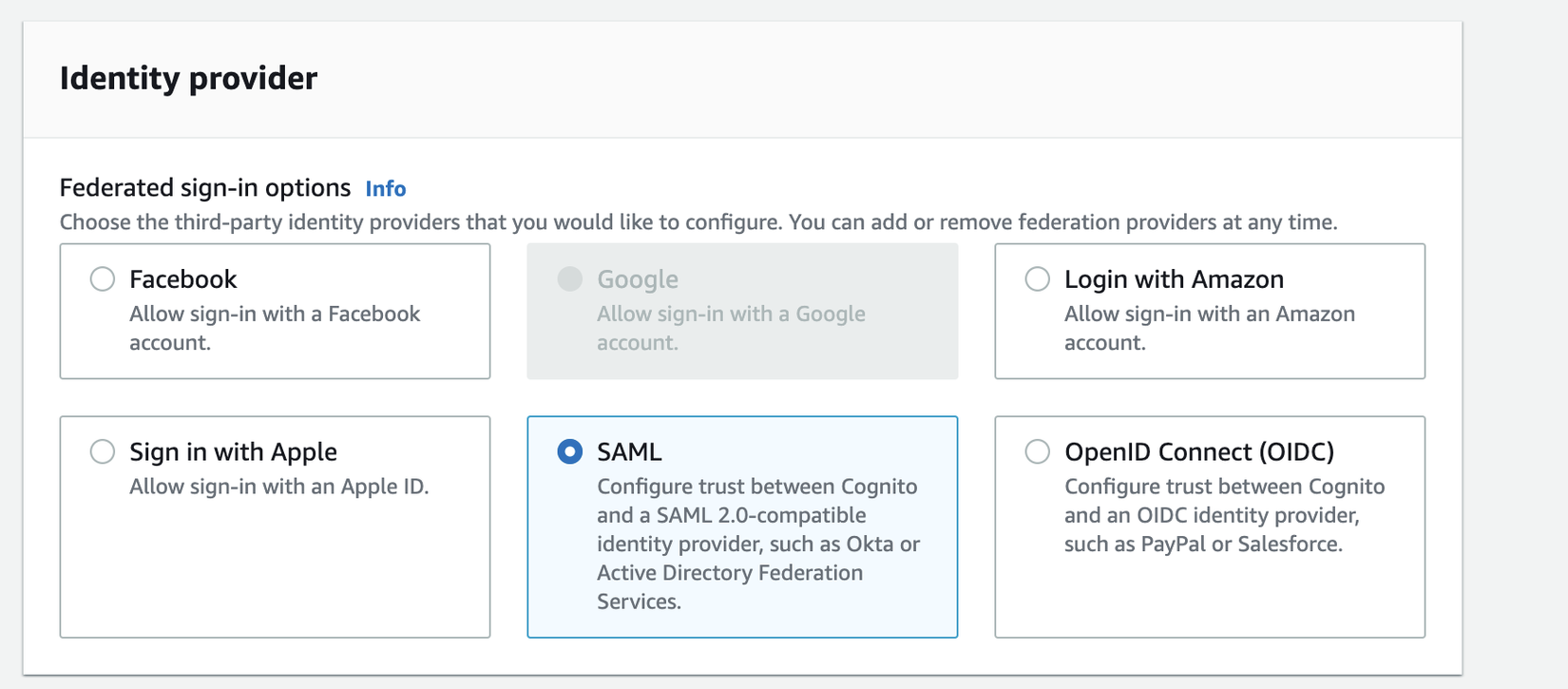Select the Facebook radio button
The height and width of the screenshot is (689, 1568).
coord(103,279)
